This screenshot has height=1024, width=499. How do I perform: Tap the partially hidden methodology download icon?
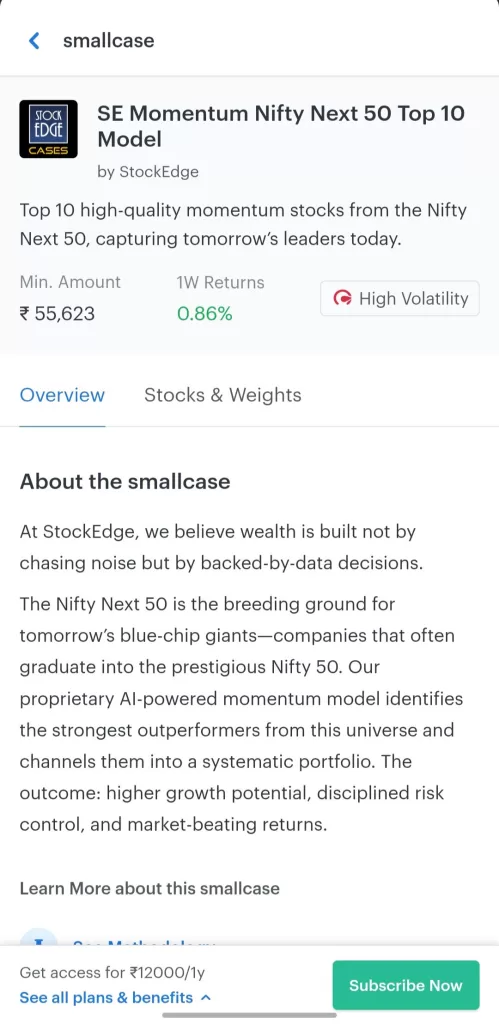click(x=39, y=938)
